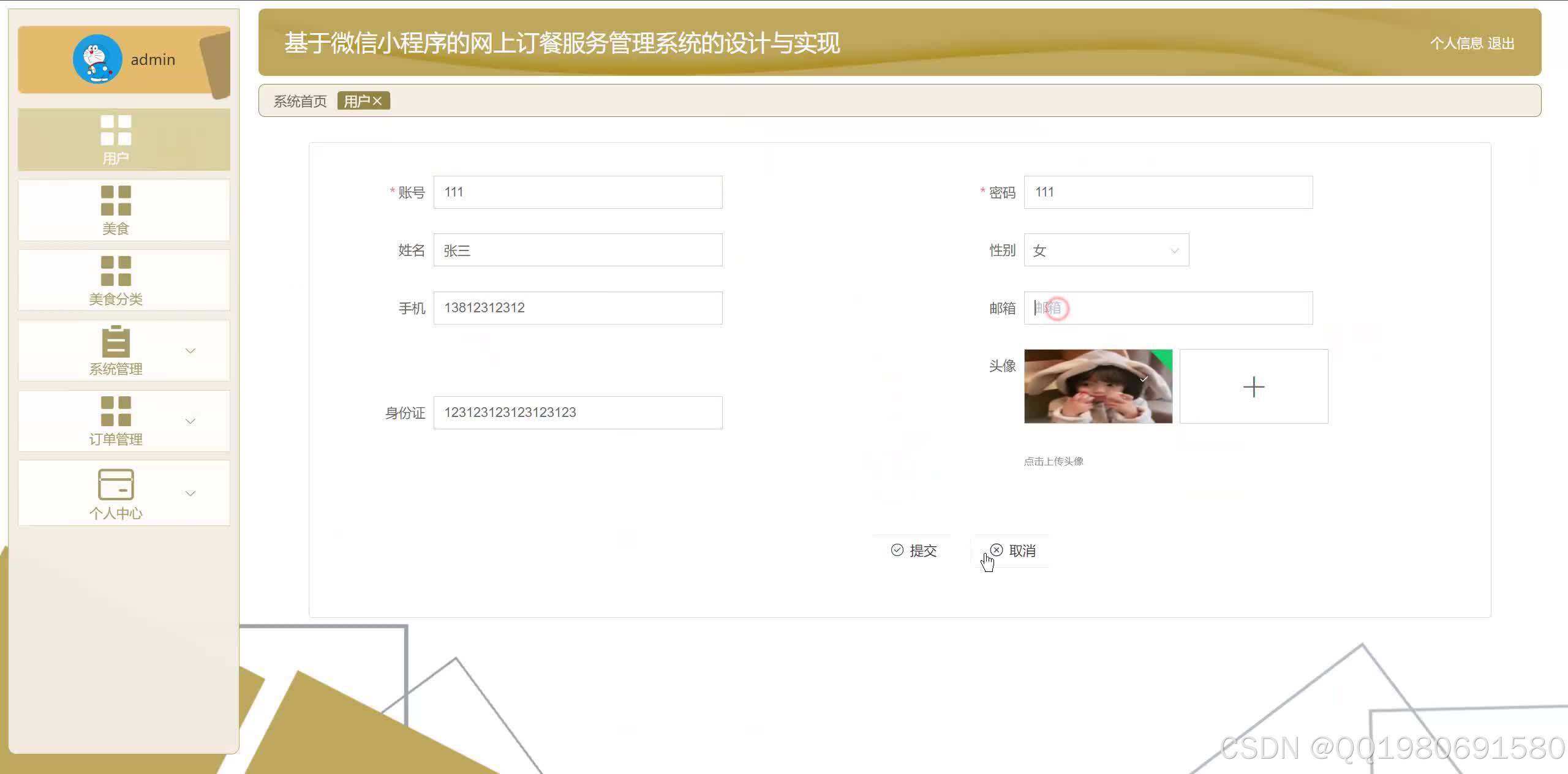1568x774 pixels.
Task: Click the admin Doraemon avatar
Action: (97, 59)
